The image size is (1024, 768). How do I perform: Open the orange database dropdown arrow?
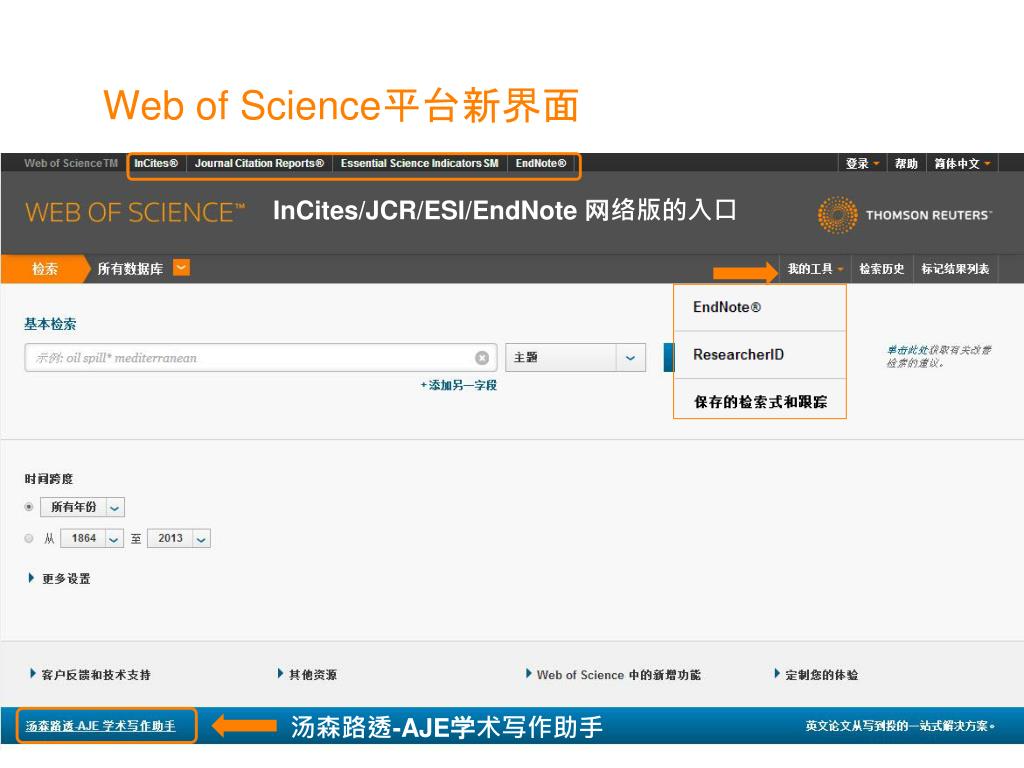[182, 268]
